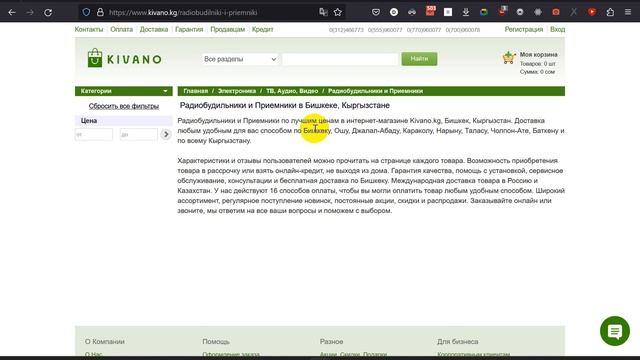Image resolution: width=640 pixels, height=360 pixels.
Task: Open the red play-button extension icon
Action: click(x=592, y=12)
